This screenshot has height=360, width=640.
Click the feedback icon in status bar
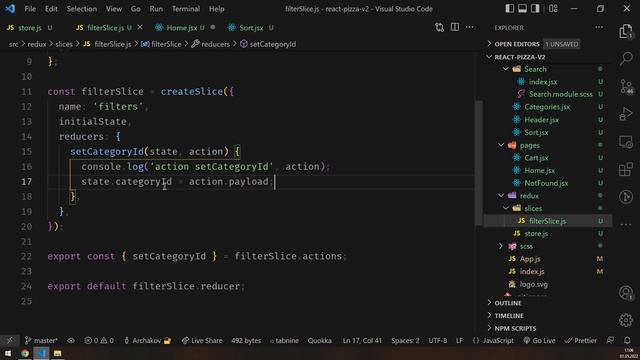pos(610,340)
